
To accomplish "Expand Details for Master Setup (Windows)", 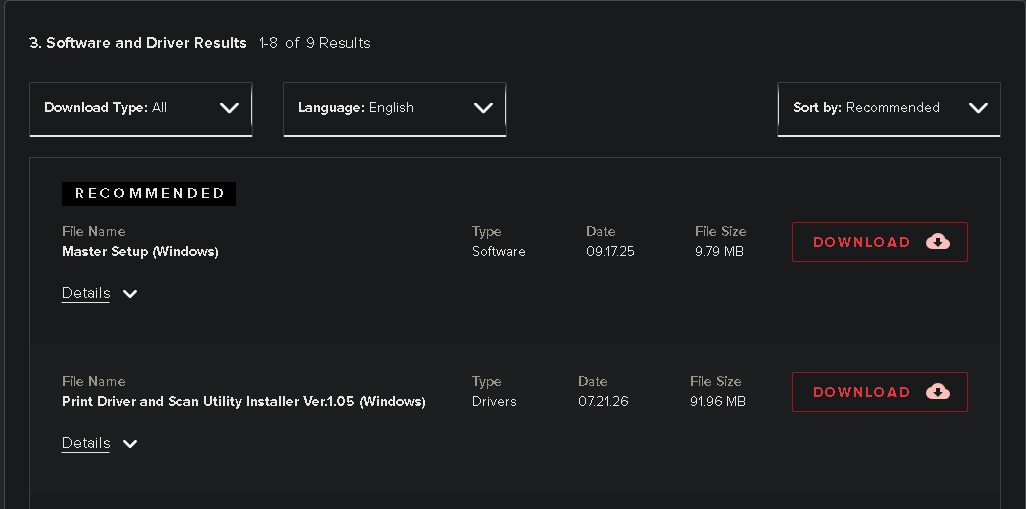I will point(99,293).
